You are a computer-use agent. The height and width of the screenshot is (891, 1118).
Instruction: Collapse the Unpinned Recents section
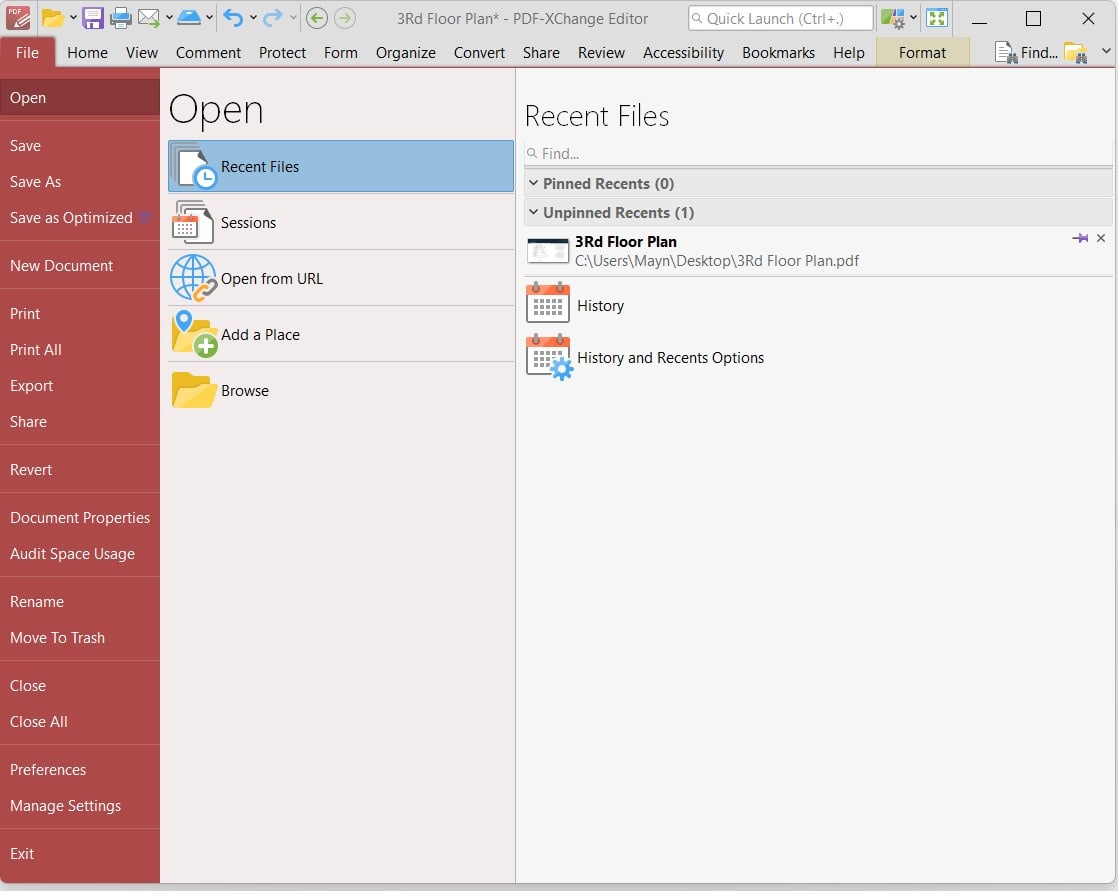pos(534,213)
